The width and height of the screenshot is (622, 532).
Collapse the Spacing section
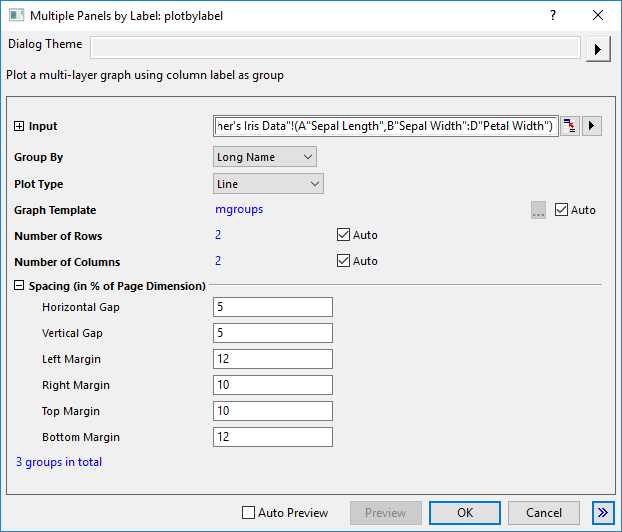(x=19, y=286)
